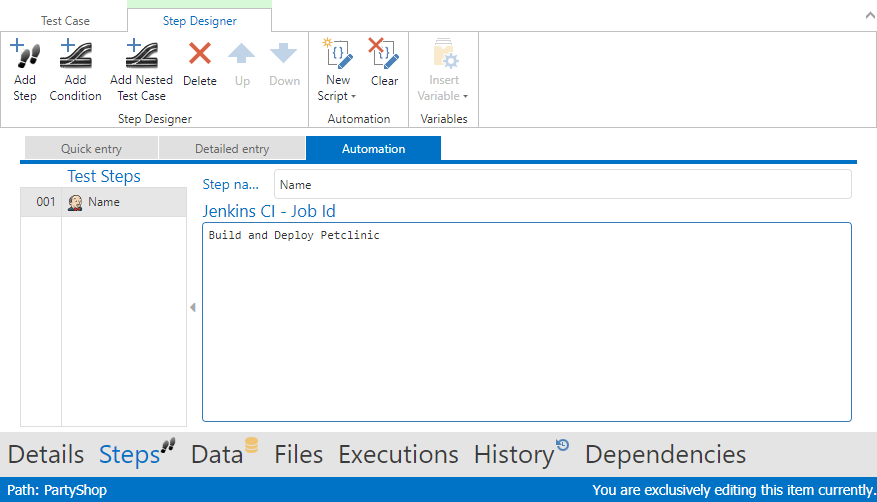Switch to the Test Case ribbon tab

pyautogui.click(x=65, y=20)
